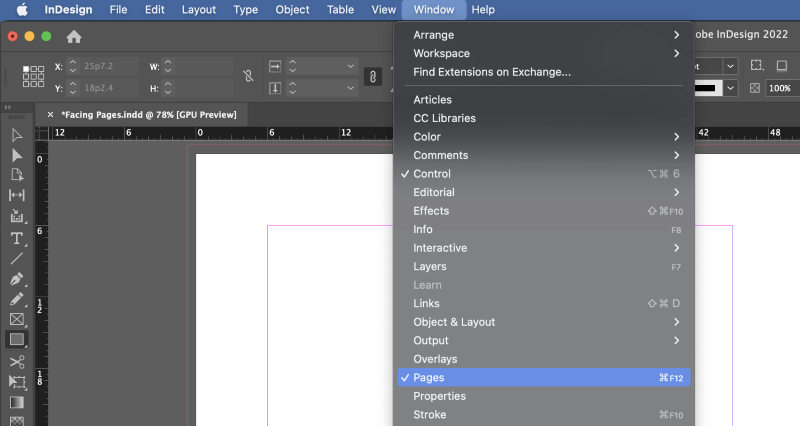Open the Layout menu
The width and height of the screenshot is (800, 426).
point(199,10)
